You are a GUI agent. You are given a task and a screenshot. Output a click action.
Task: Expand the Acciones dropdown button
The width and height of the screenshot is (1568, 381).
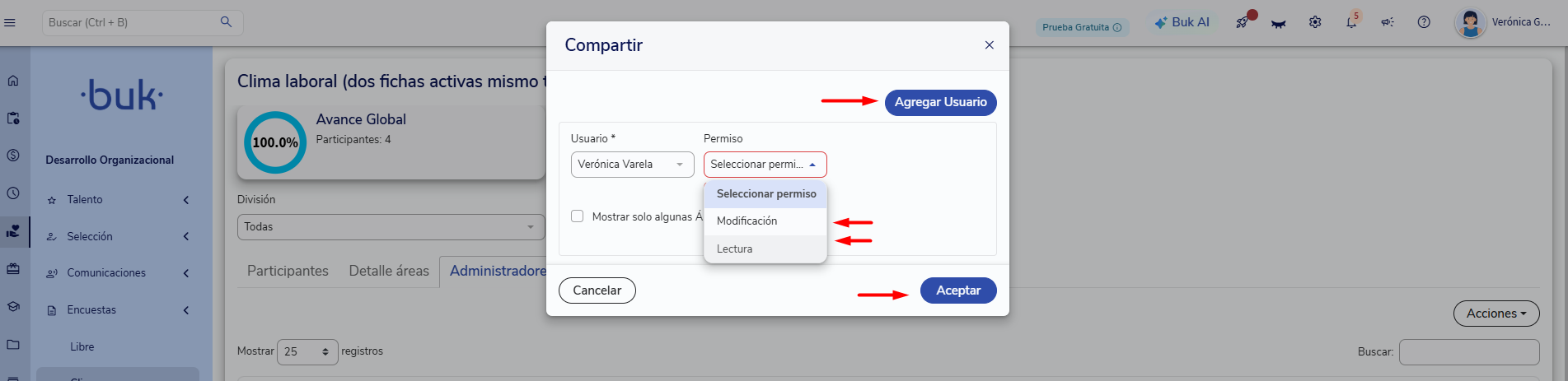(x=1496, y=314)
